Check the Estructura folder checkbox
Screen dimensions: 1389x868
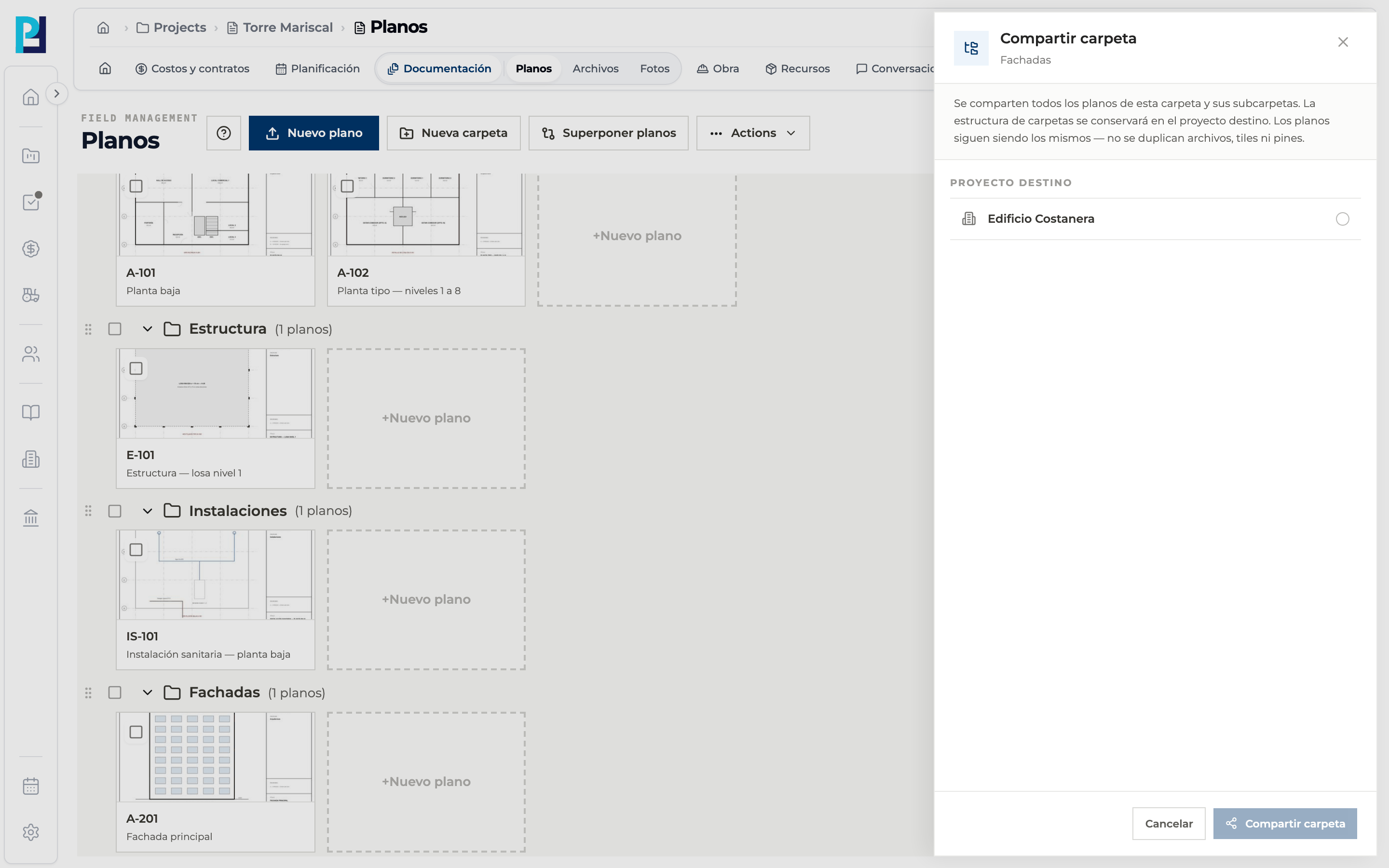click(x=115, y=329)
